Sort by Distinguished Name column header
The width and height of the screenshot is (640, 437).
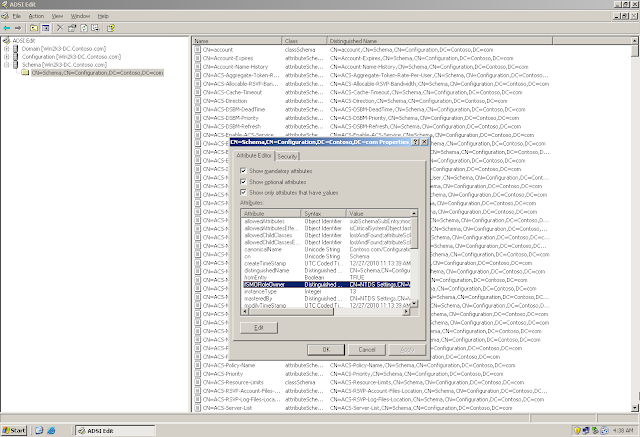point(440,41)
